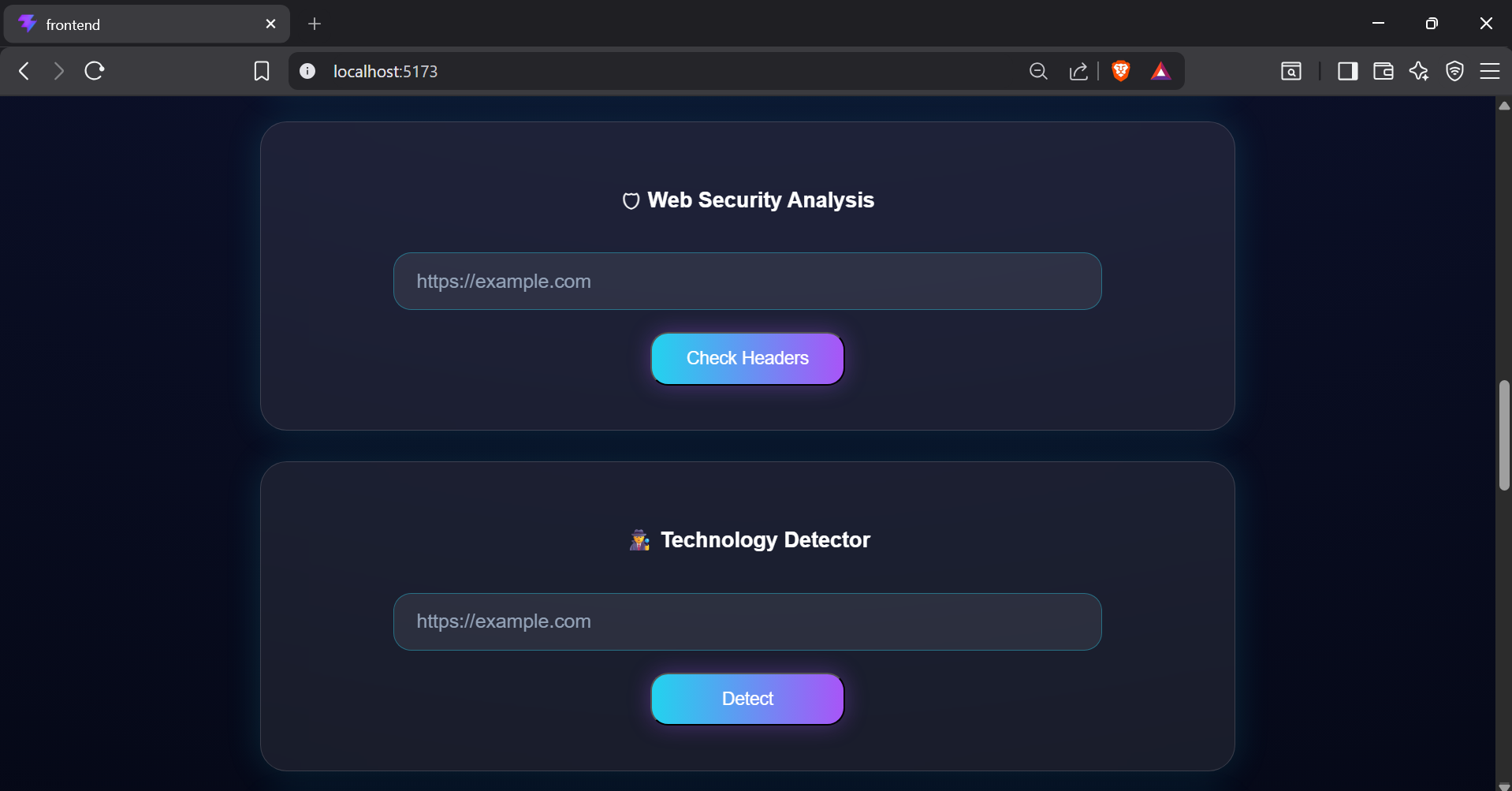Toggle the browser sidebar panel icon
1512x791 pixels.
pyautogui.click(x=1347, y=71)
